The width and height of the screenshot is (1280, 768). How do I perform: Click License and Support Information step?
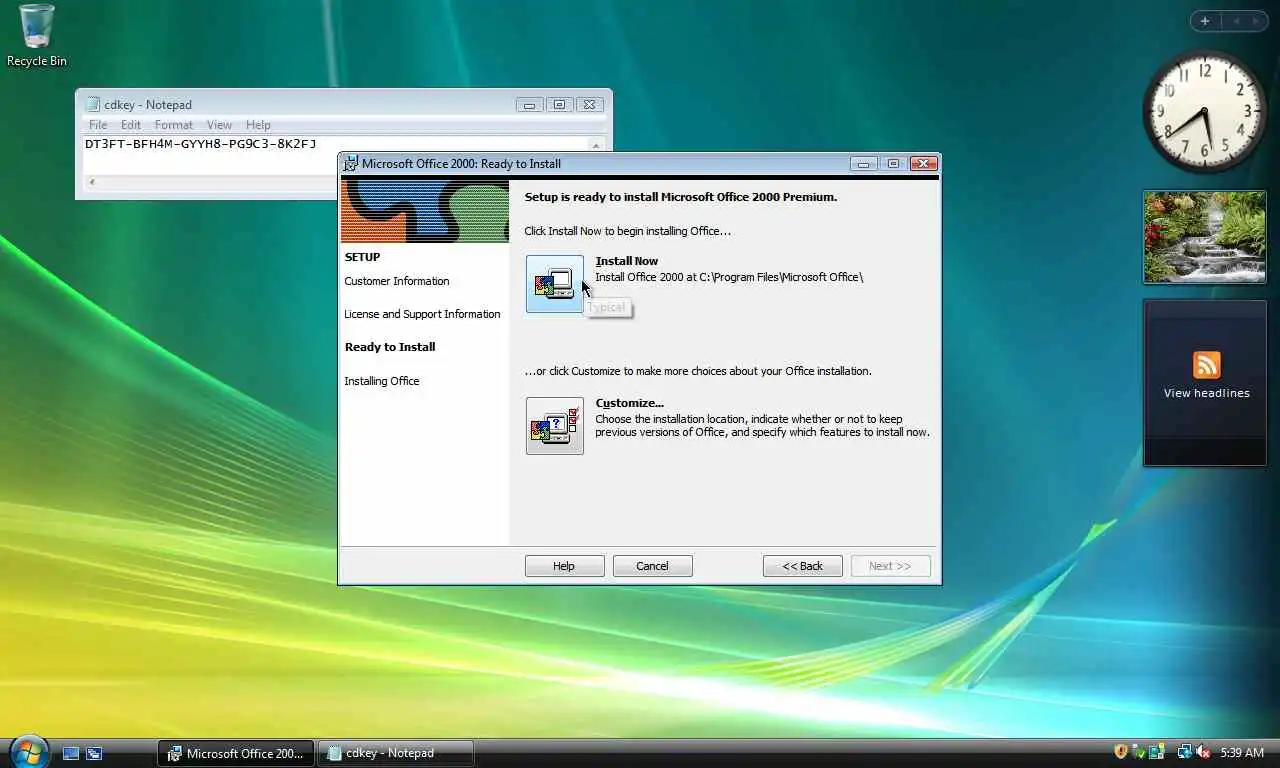click(422, 314)
